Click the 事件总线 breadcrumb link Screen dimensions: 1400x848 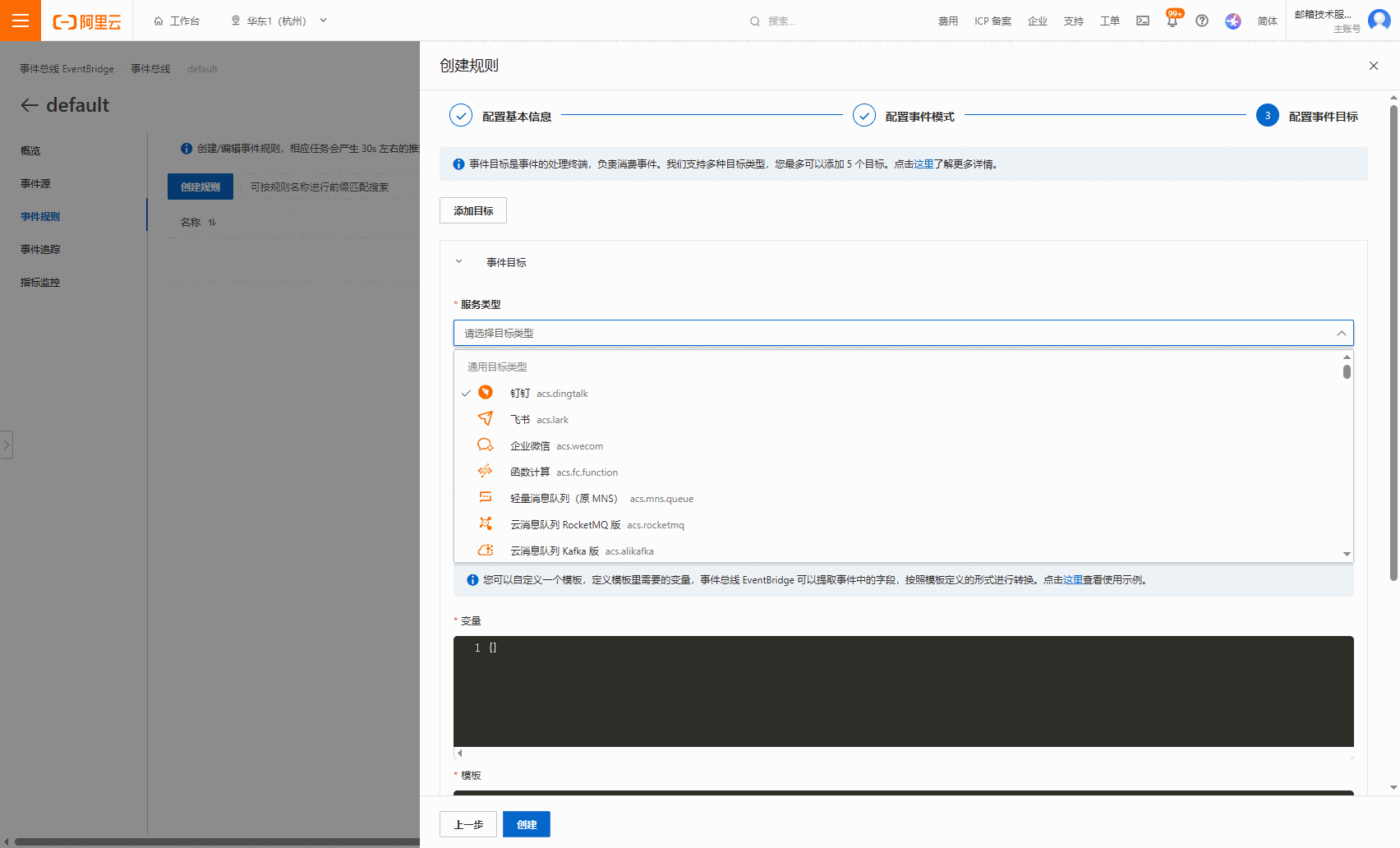[x=150, y=69]
